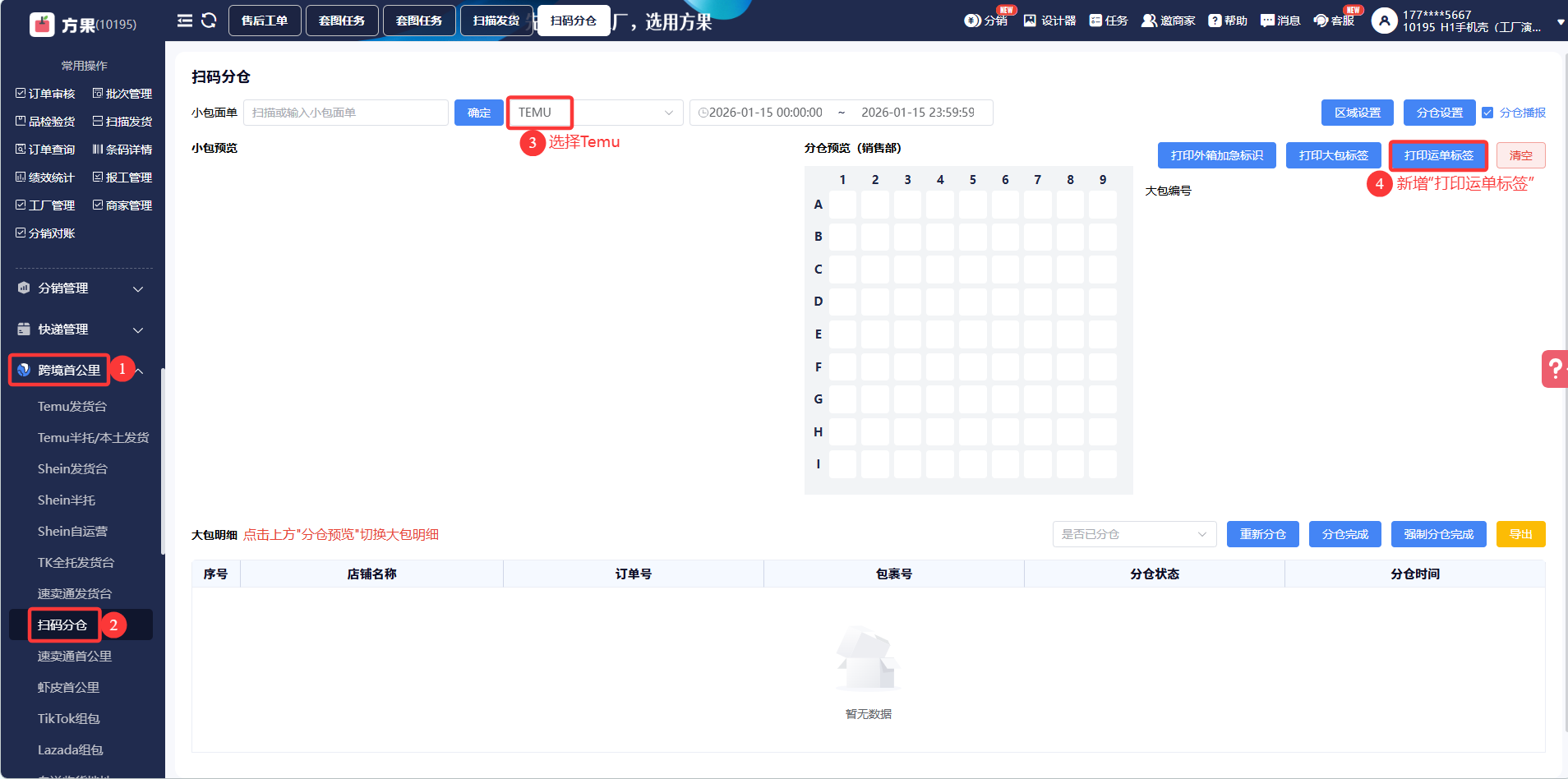
Task: Open 分销对账 shortcut
Action: pos(45,233)
